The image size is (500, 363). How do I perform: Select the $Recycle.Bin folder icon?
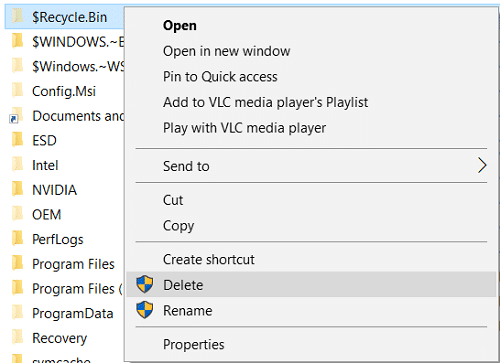pyautogui.click(x=17, y=16)
